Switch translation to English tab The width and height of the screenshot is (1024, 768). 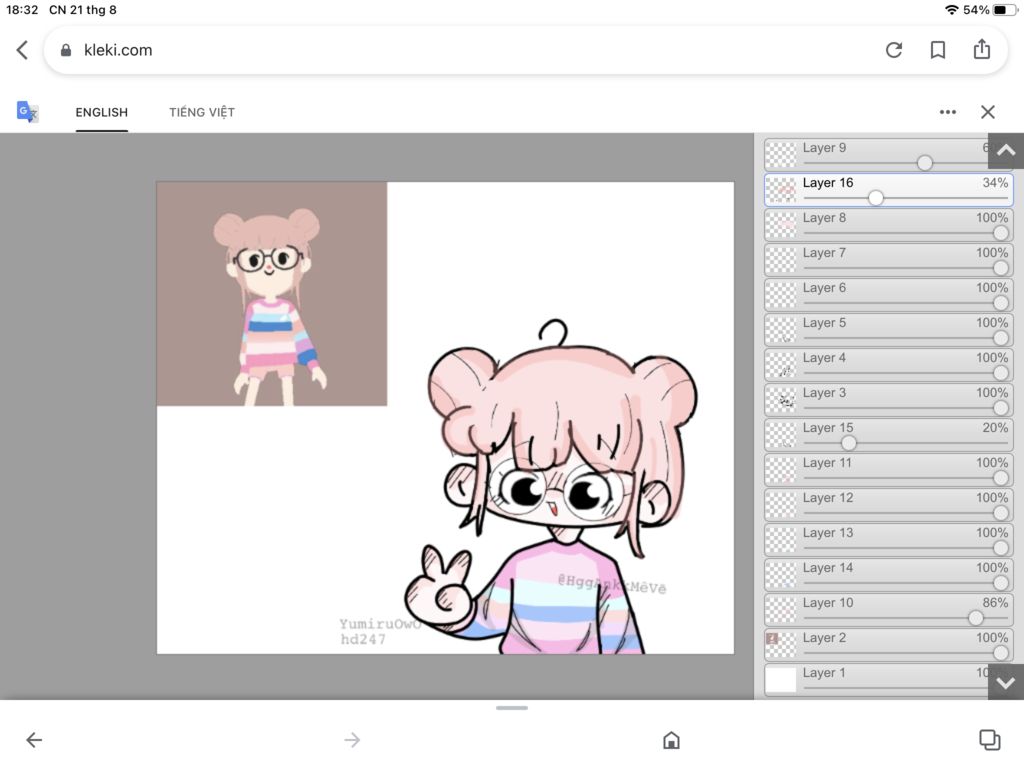click(101, 112)
